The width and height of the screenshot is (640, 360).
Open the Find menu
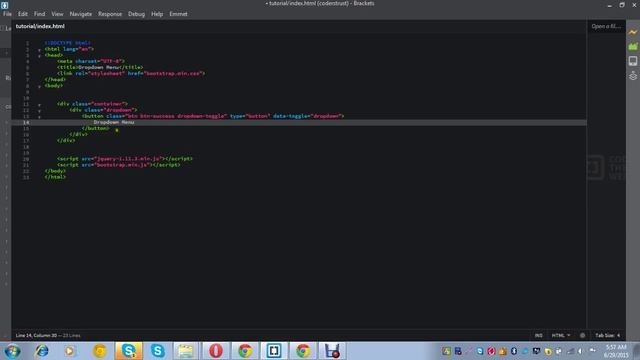click(40, 14)
